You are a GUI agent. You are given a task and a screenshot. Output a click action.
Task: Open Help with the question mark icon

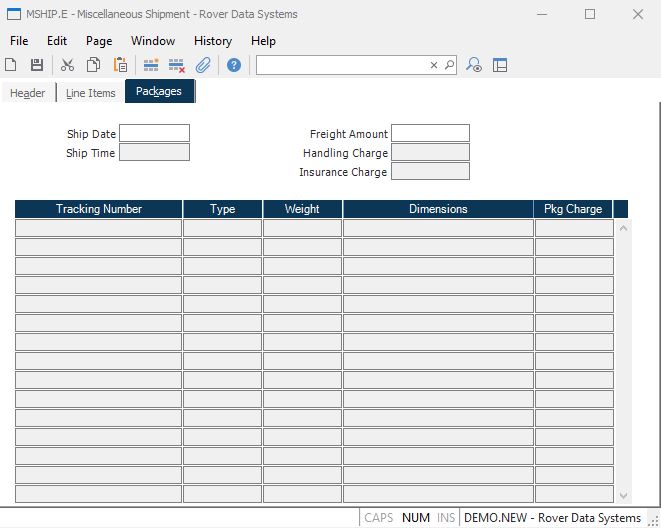(x=234, y=65)
